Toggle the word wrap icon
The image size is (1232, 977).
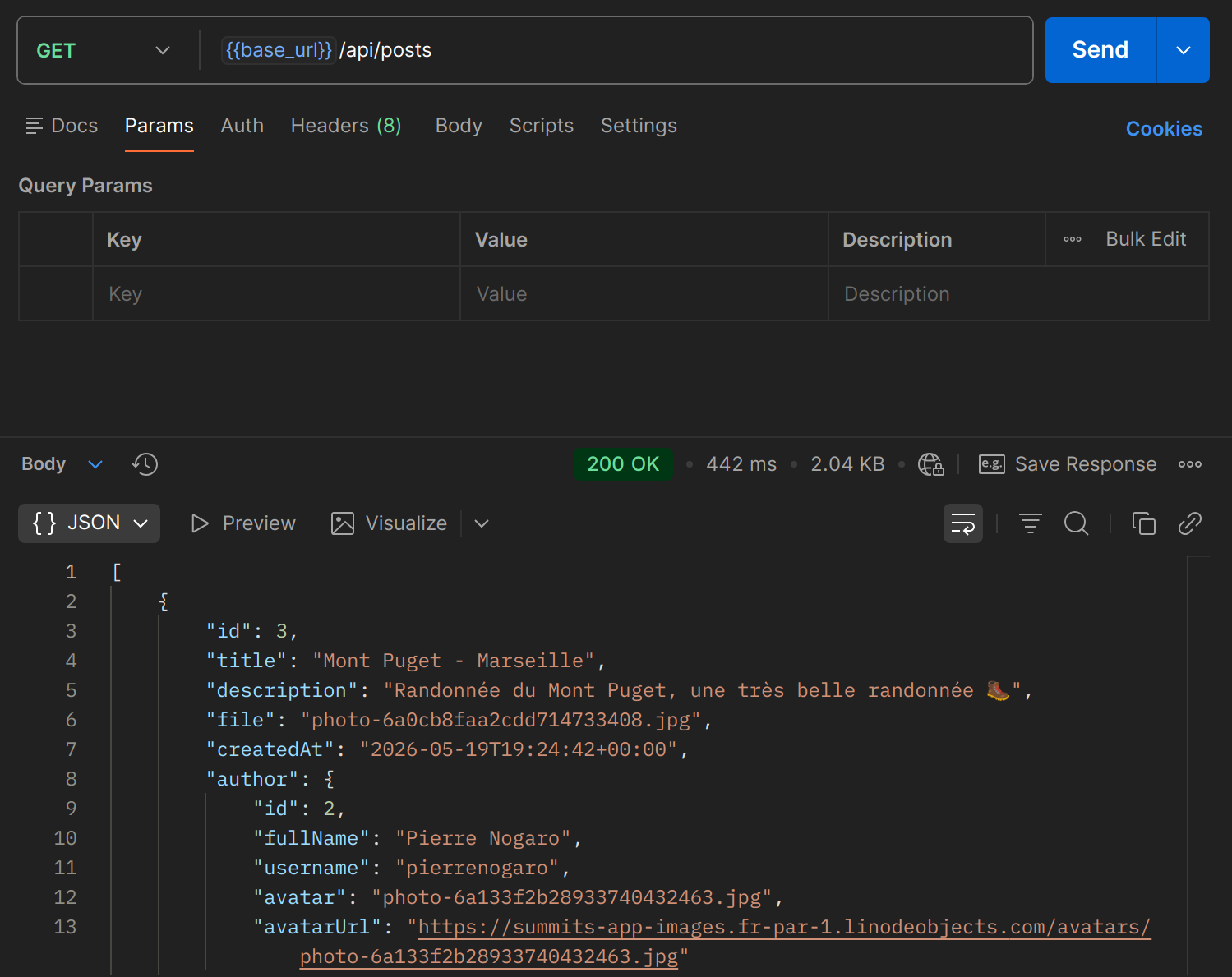click(963, 523)
